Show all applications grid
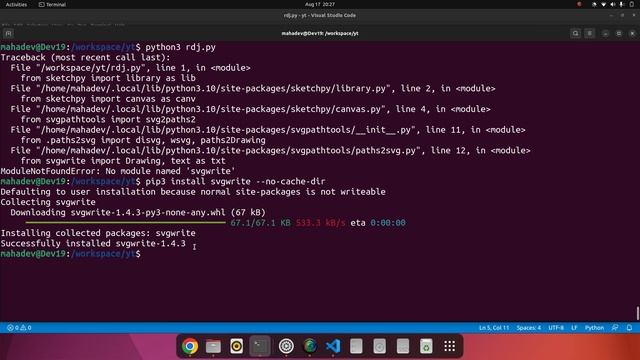The width and height of the screenshot is (640, 360). (449, 346)
